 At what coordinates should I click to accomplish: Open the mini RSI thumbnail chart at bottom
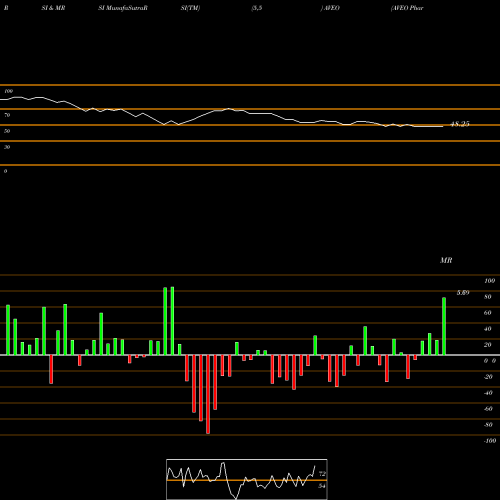(x=247, y=479)
